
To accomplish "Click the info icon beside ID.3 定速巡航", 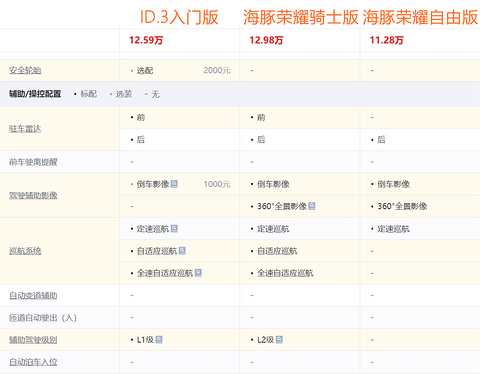I will 174,229.
